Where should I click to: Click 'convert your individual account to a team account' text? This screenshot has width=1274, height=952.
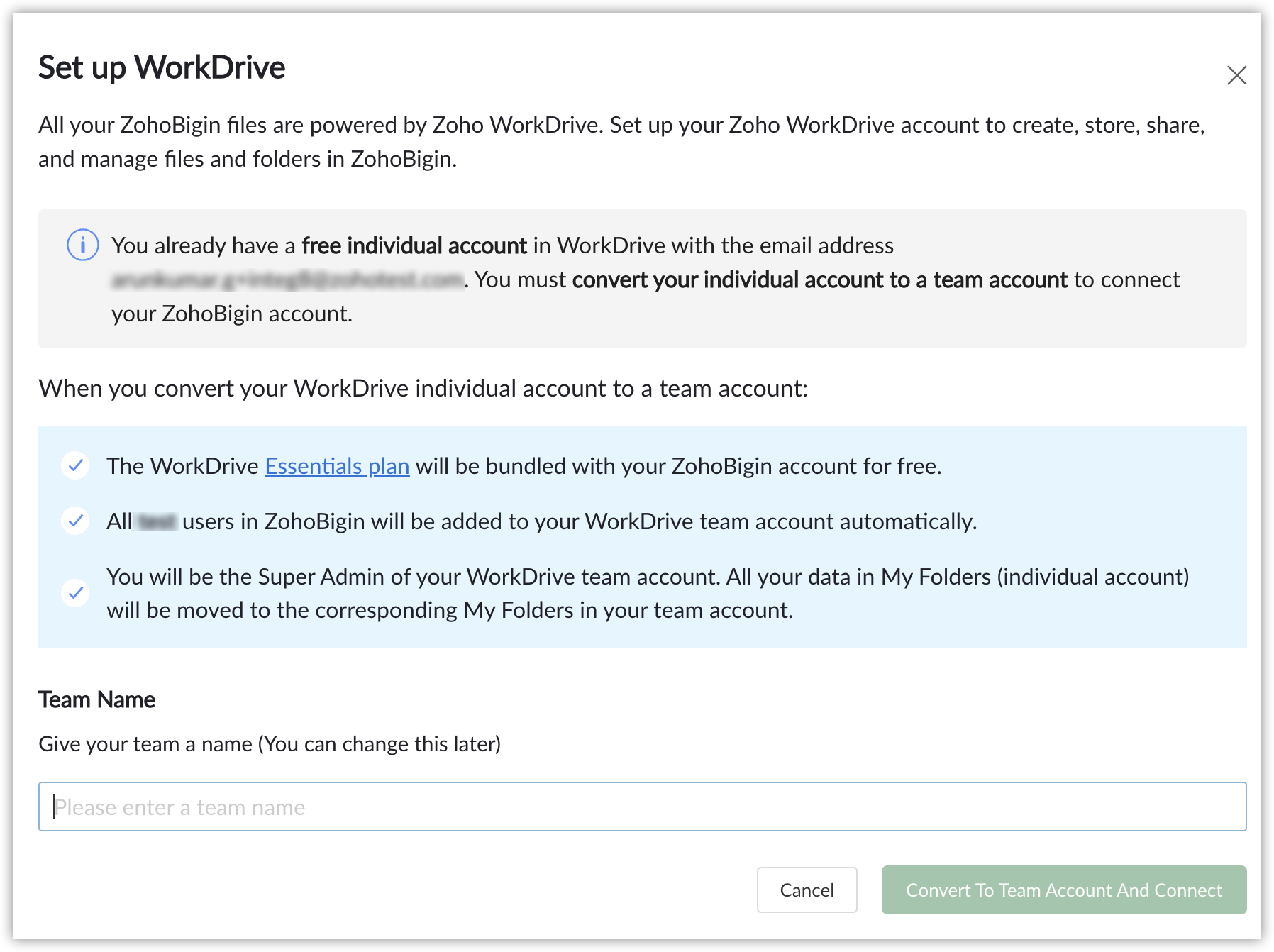click(819, 280)
